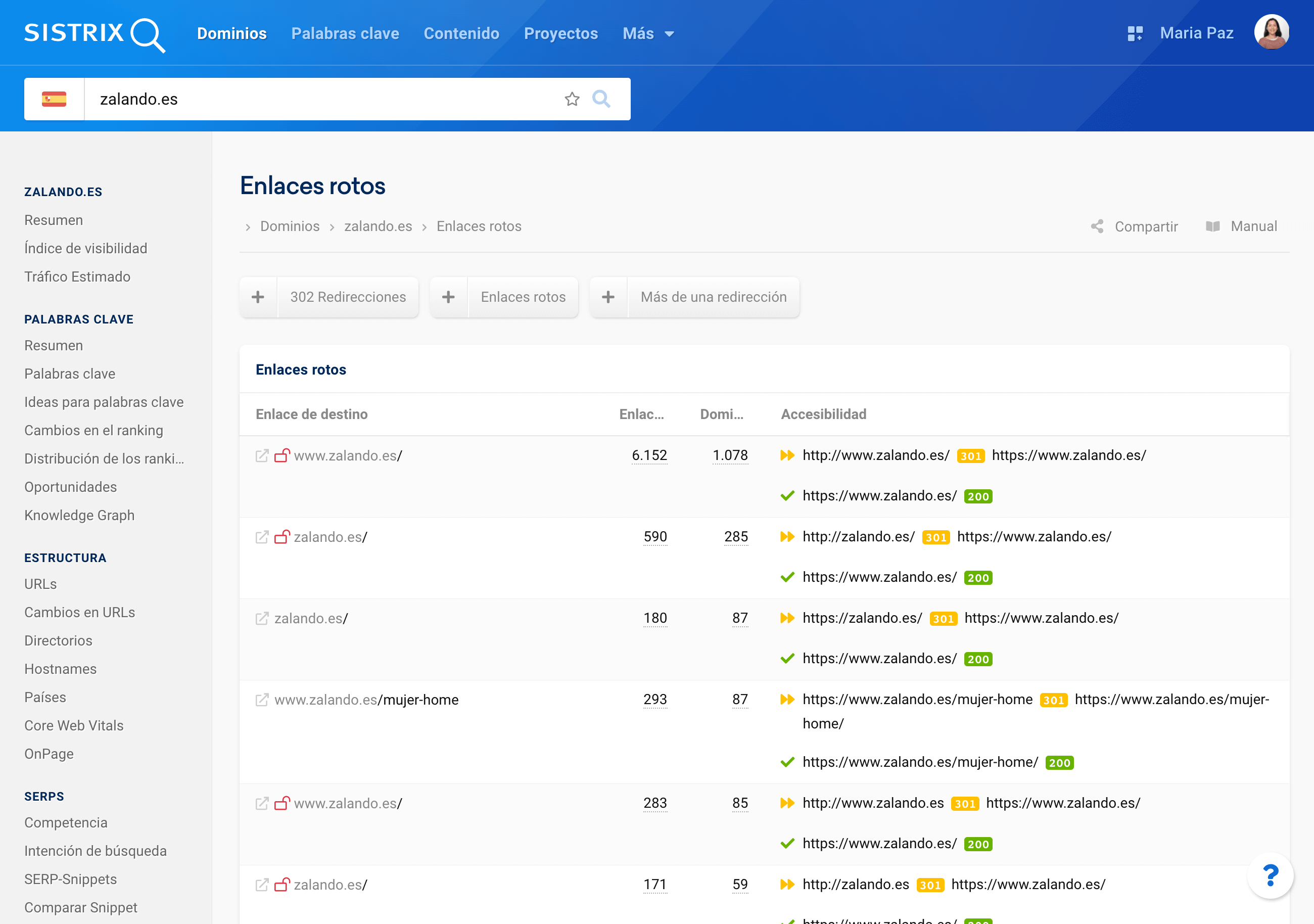Click the 6.152 links count value
Screen dimensions: 1314x924
click(x=649, y=456)
